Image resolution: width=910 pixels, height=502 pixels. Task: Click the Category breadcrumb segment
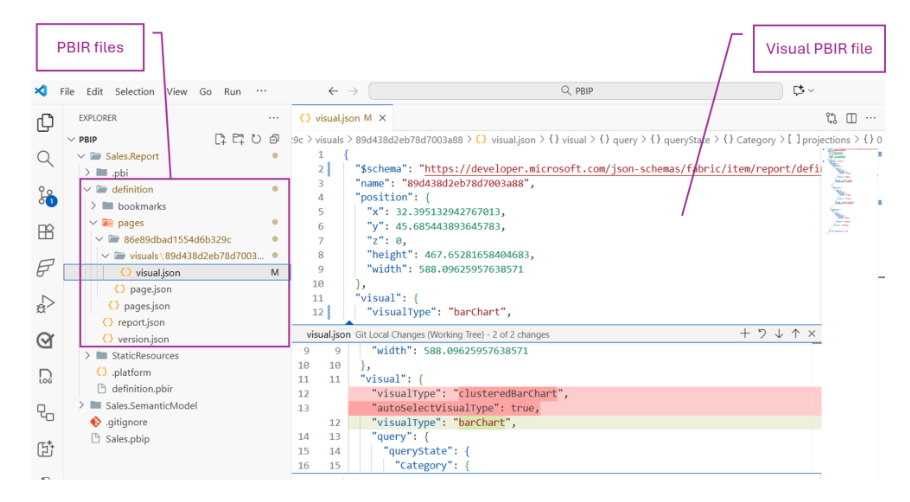pos(756,140)
